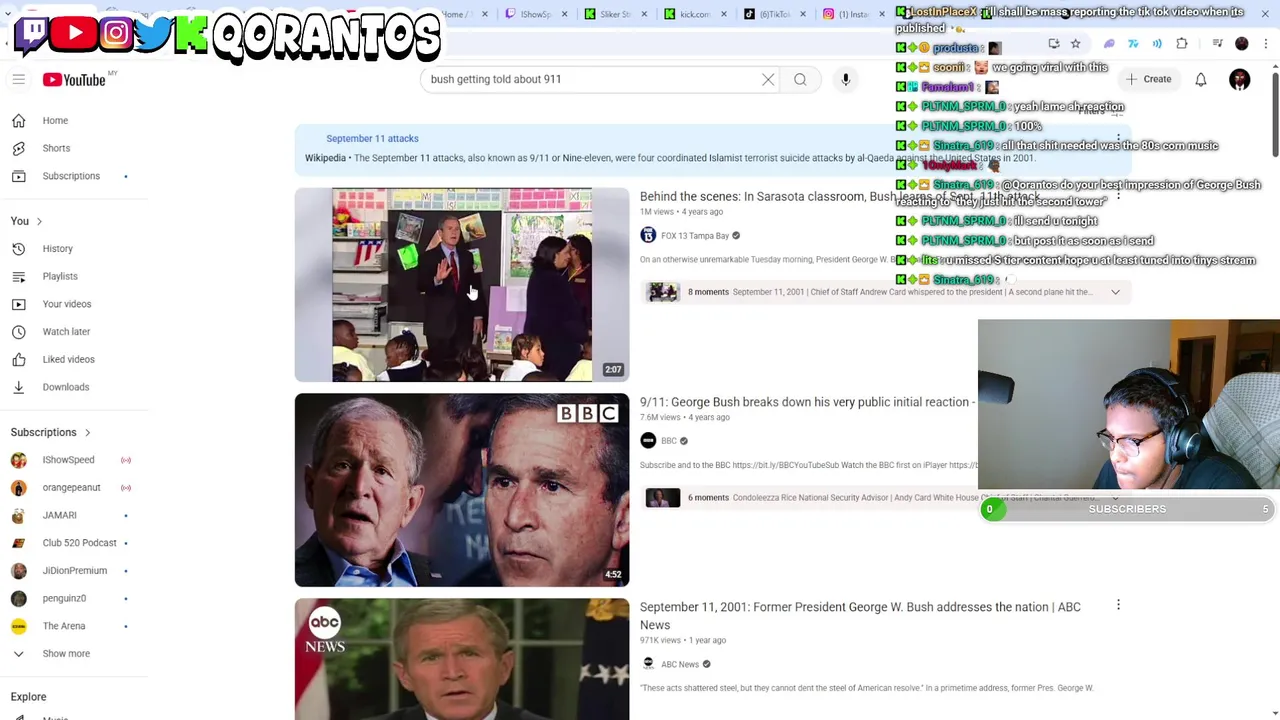Visit the FOX 13 Tampa Bay channel name
This screenshot has width=1280, height=720.
tap(695, 235)
